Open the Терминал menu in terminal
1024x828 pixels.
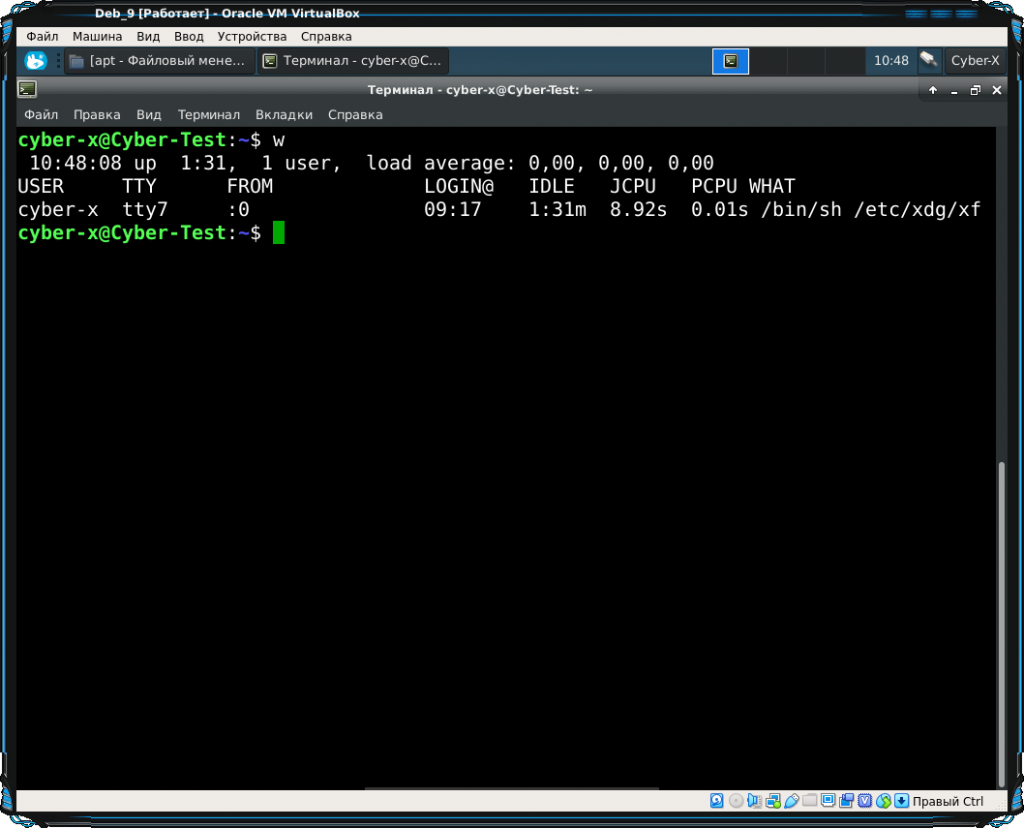[x=208, y=115]
